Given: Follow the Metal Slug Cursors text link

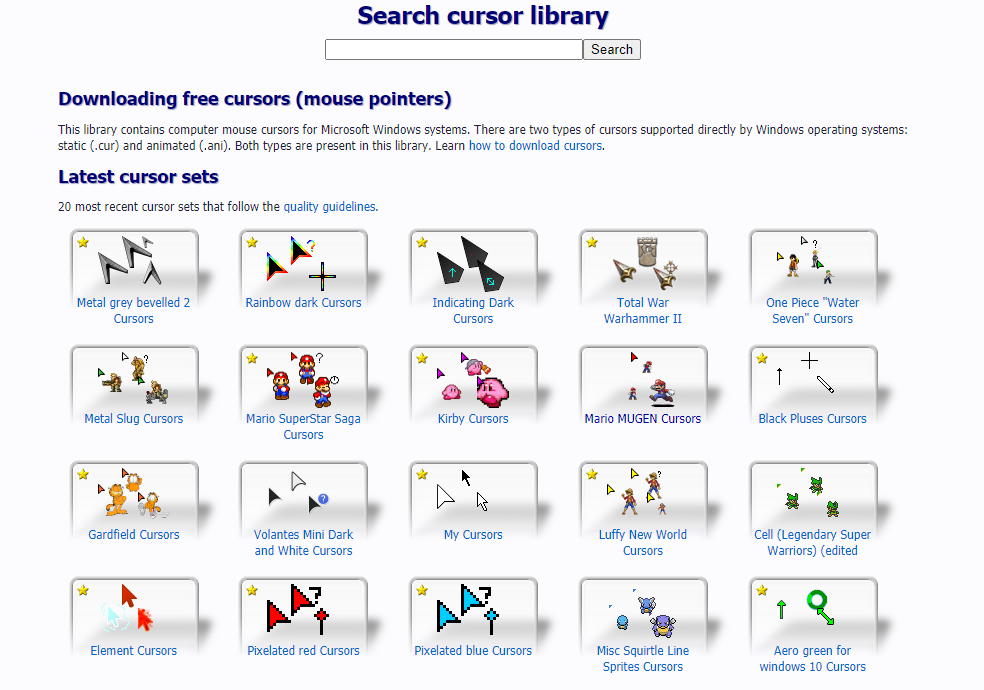Looking at the screenshot, I should click(134, 418).
